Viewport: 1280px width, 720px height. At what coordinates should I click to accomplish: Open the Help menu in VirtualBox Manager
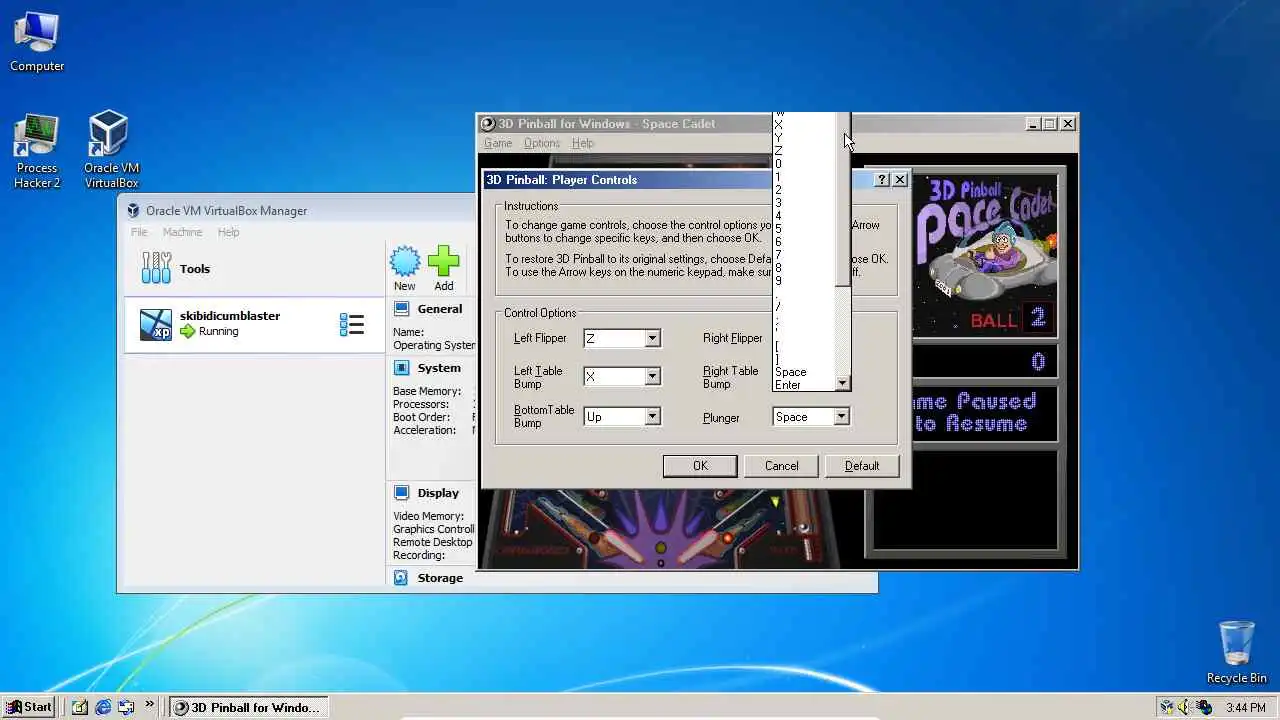tap(228, 232)
